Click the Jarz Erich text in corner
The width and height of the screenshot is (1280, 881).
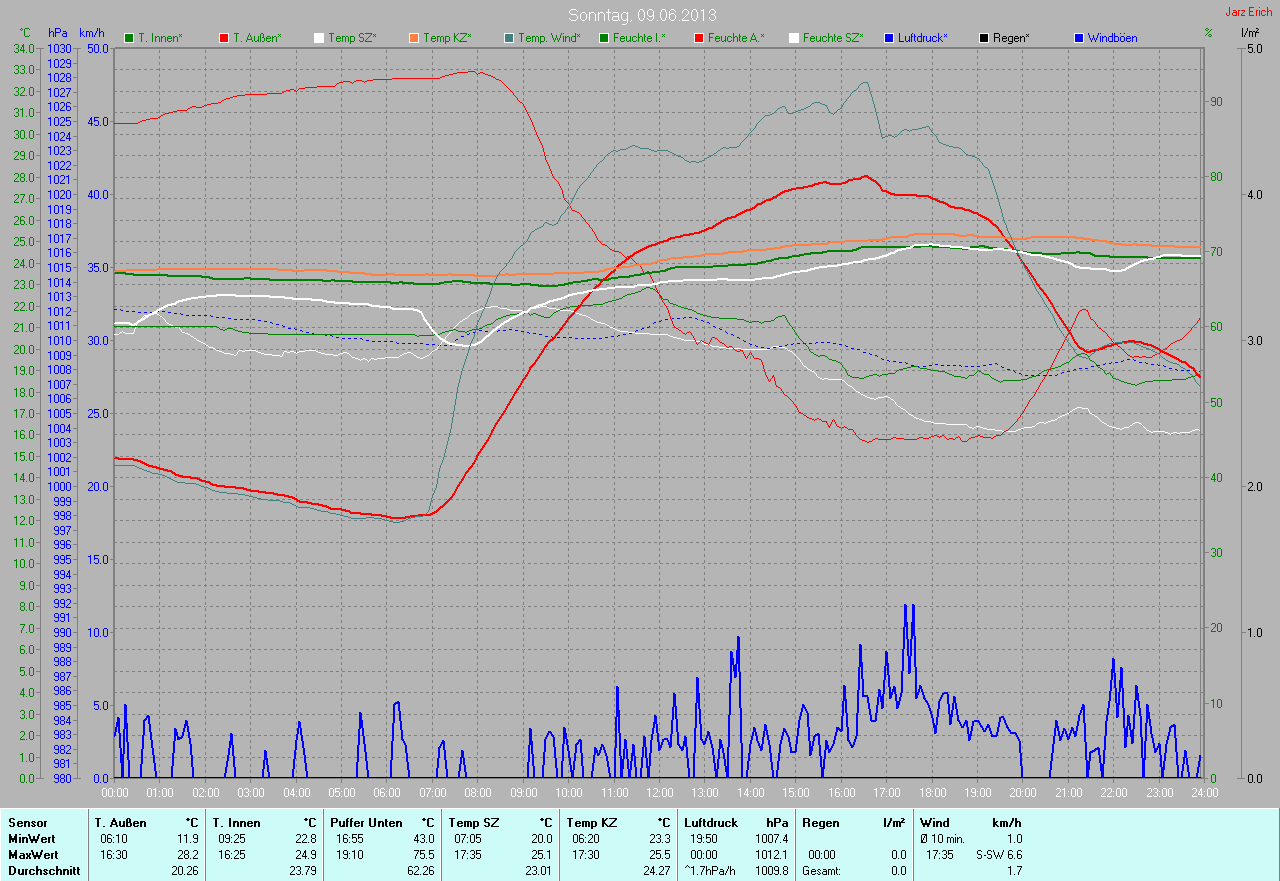tap(1248, 12)
